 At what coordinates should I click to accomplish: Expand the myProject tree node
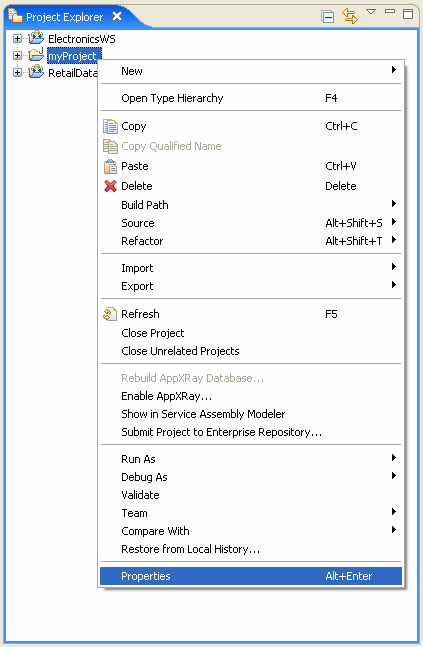(x=17, y=55)
